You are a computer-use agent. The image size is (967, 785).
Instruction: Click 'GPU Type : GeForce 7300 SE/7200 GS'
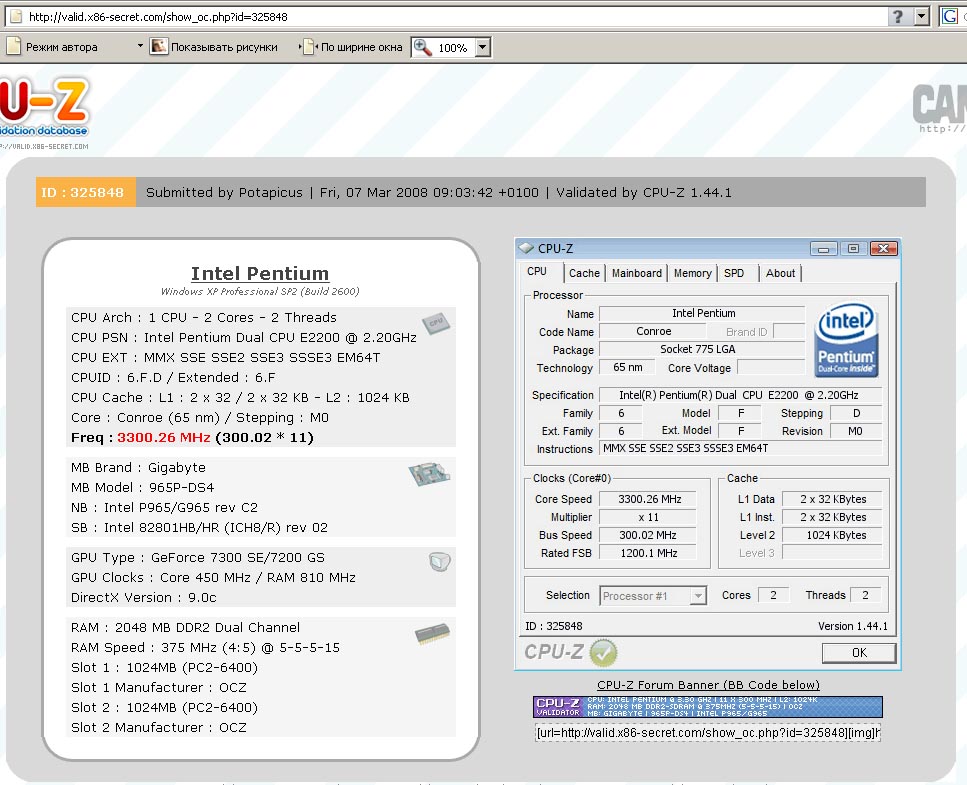pyautogui.click(x=198, y=557)
